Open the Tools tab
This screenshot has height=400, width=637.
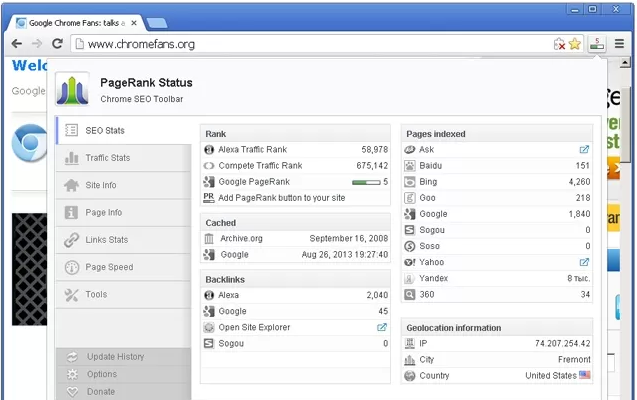[x=124, y=294]
